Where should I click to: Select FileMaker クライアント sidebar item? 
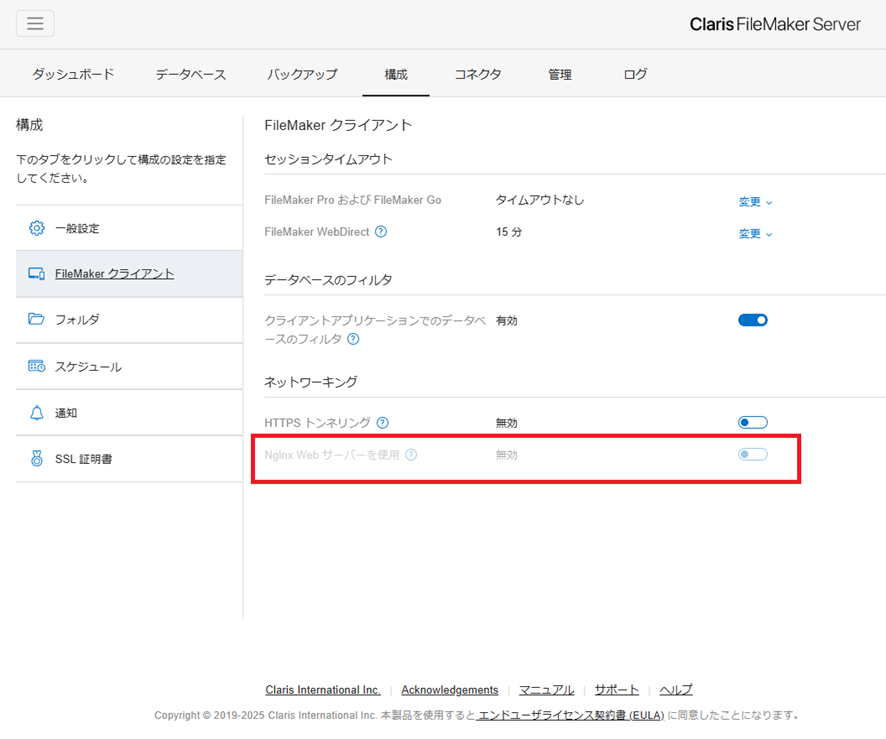(x=129, y=274)
